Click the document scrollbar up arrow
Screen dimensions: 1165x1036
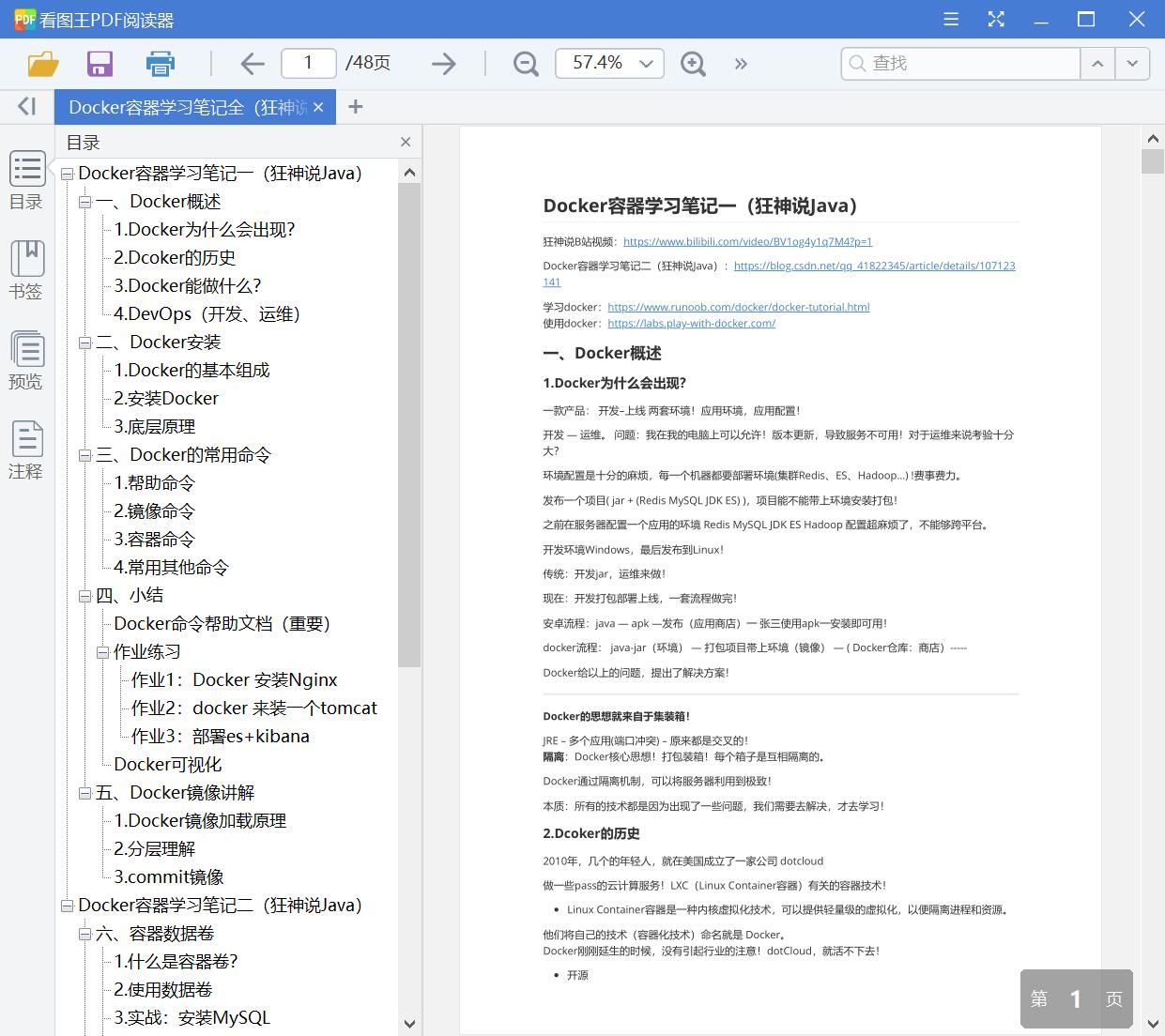pyautogui.click(x=1153, y=139)
